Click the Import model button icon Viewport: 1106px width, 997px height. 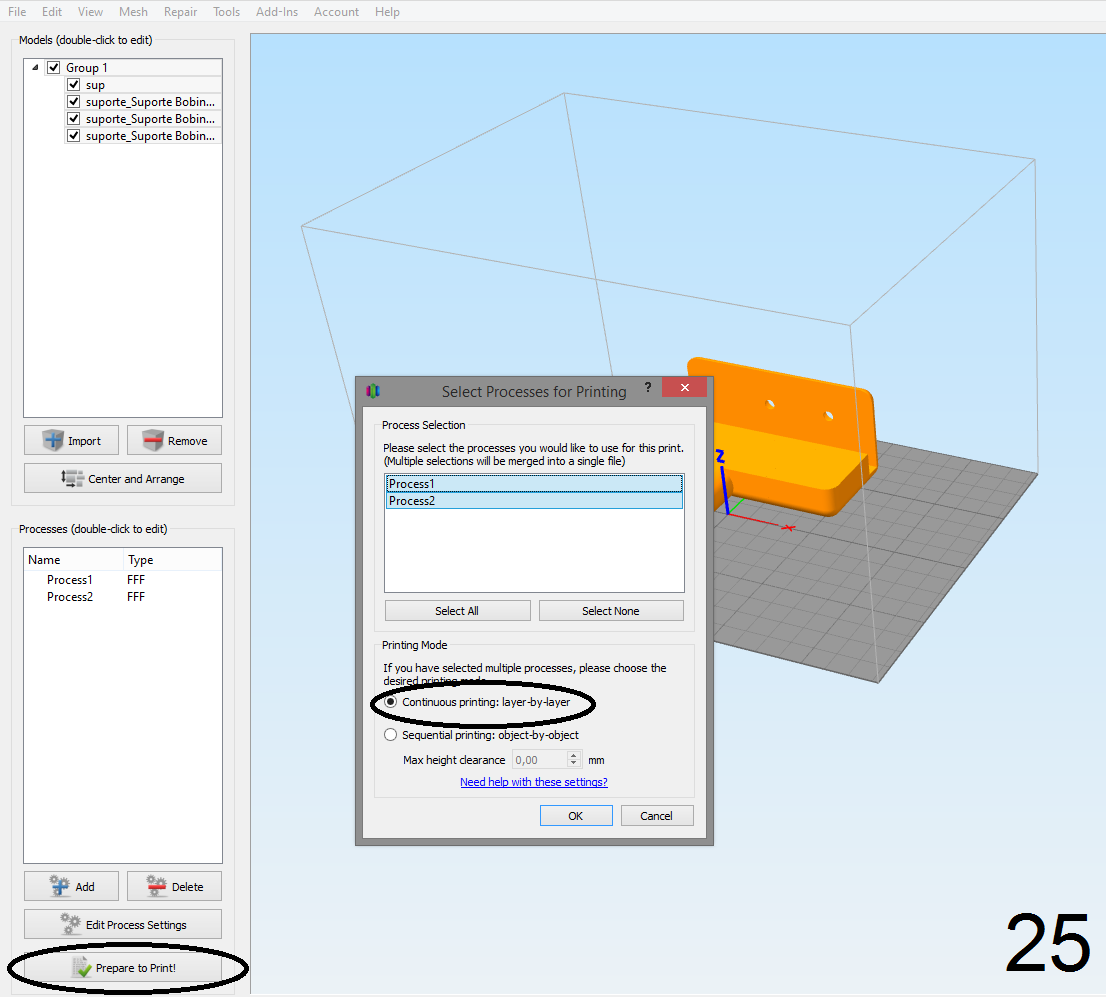pyautogui.click(x=52, y=441)
